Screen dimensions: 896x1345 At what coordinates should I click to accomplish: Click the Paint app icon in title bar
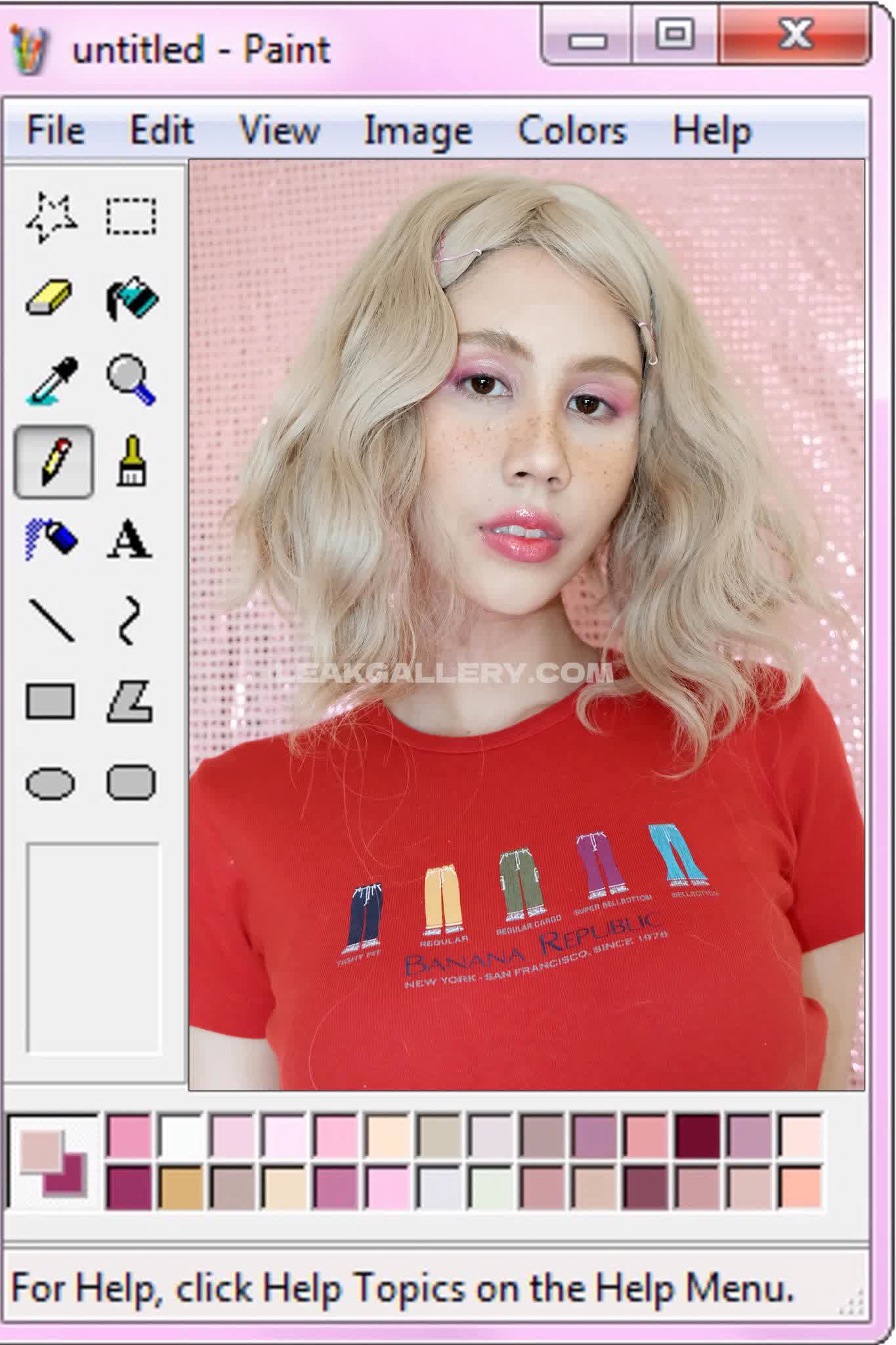[x=30, y=50]
